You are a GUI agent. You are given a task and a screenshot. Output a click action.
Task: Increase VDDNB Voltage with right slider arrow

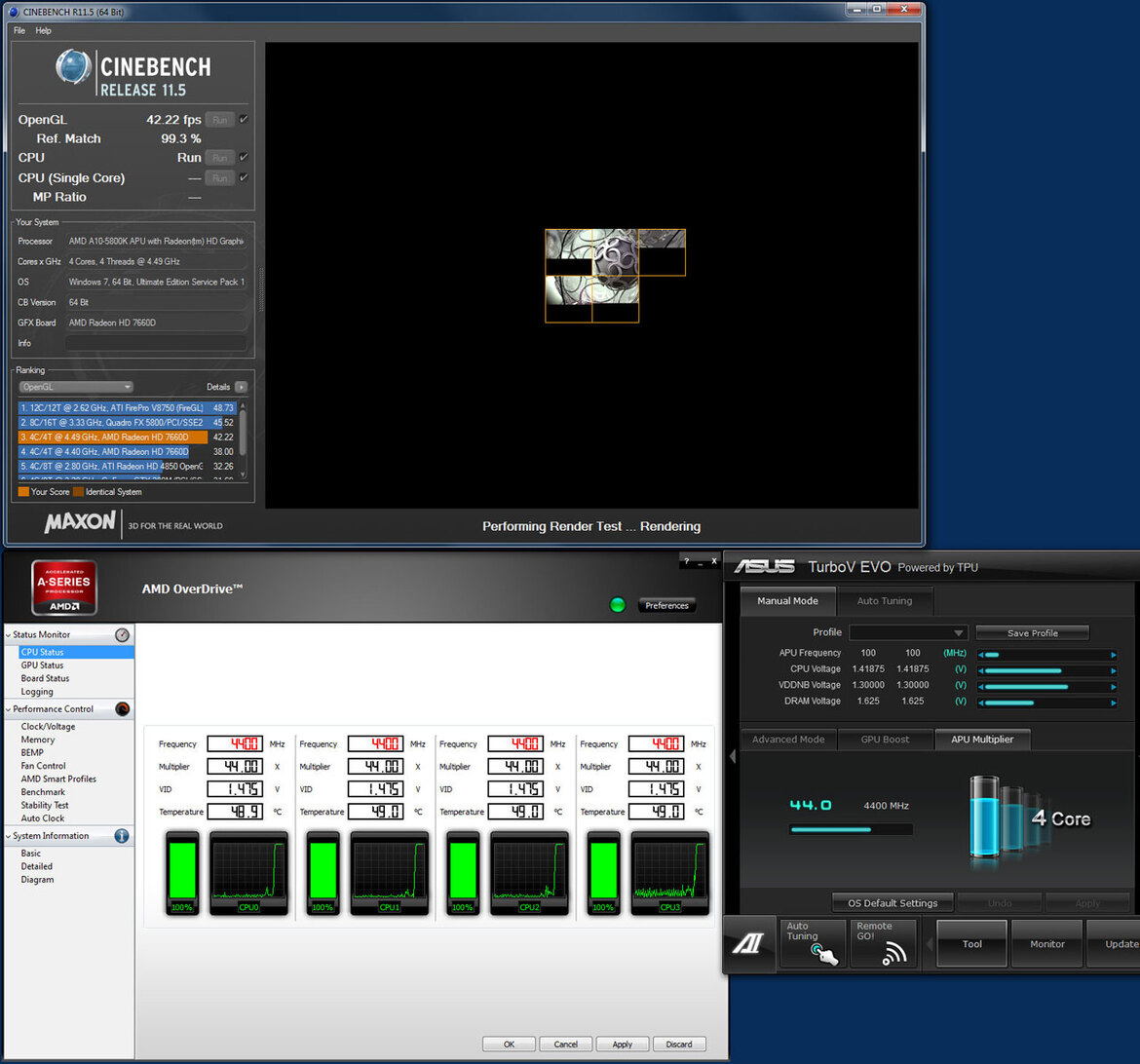click(x=1113, y=687)
